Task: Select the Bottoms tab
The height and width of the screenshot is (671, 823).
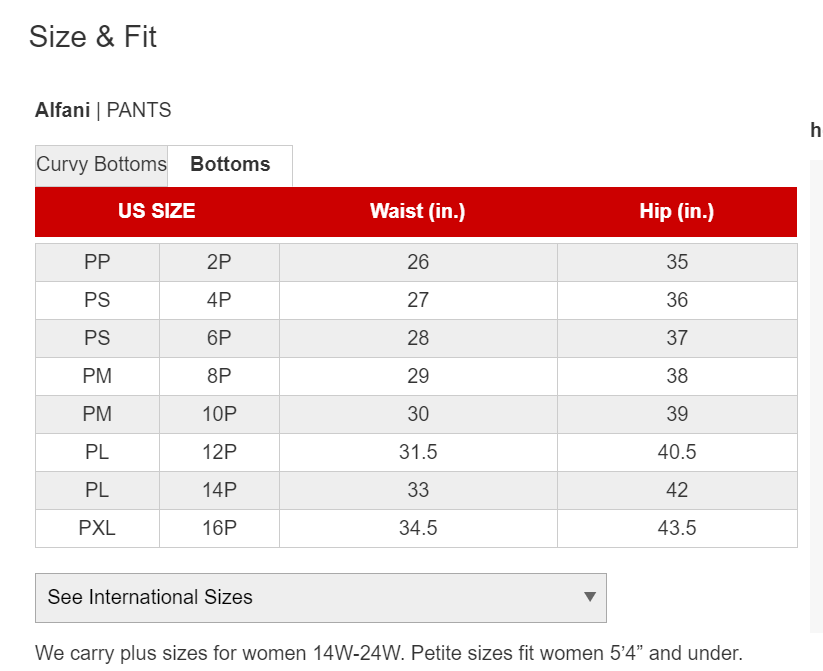Action: pos(230,165)
